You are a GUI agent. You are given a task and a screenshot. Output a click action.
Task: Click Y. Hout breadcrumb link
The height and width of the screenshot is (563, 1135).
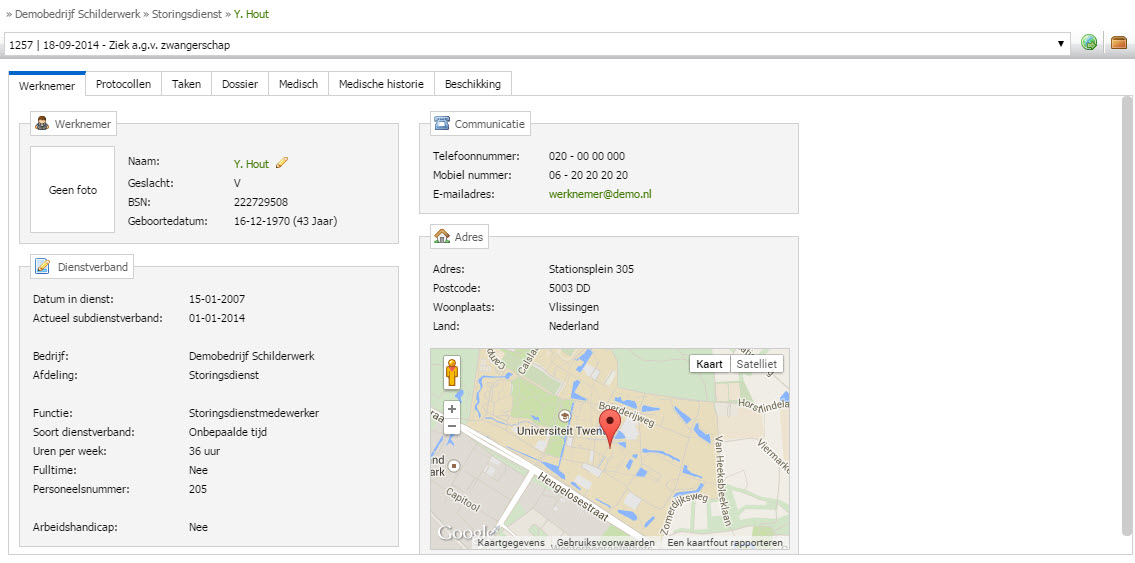251,14
